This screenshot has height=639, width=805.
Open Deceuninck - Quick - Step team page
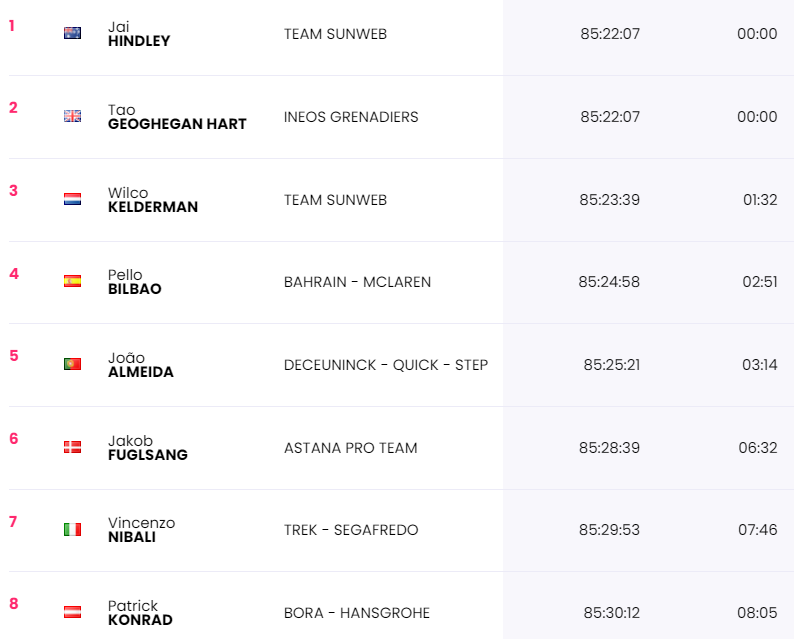pos(386,365)
